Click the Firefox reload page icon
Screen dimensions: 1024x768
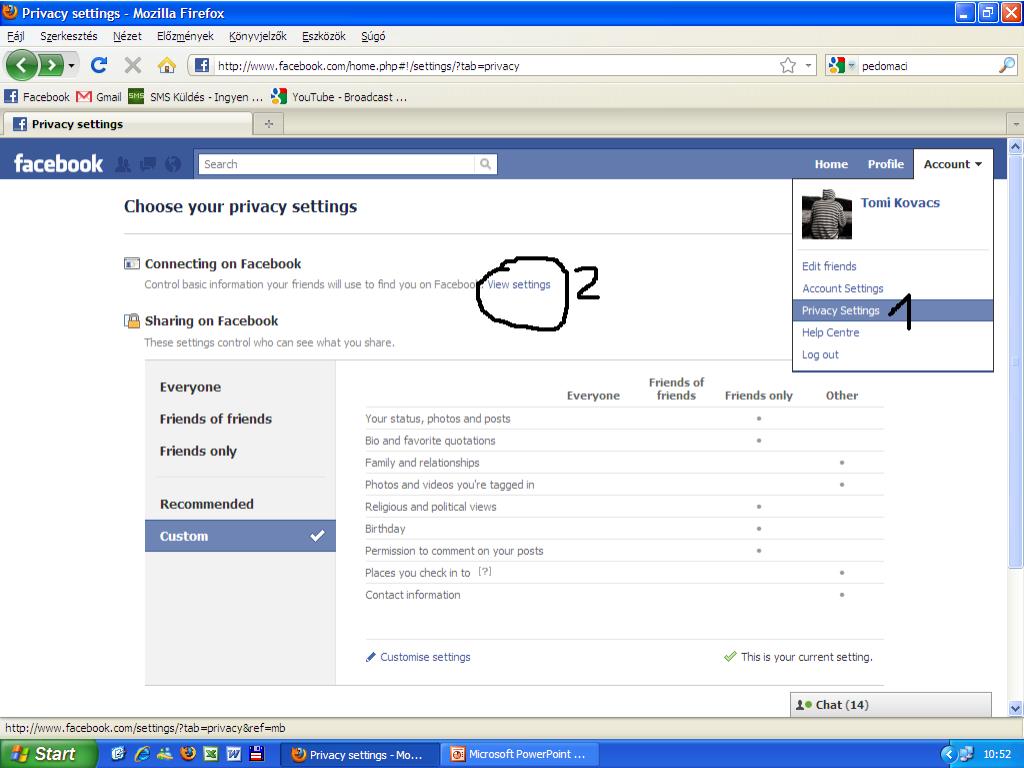(98, 65)
